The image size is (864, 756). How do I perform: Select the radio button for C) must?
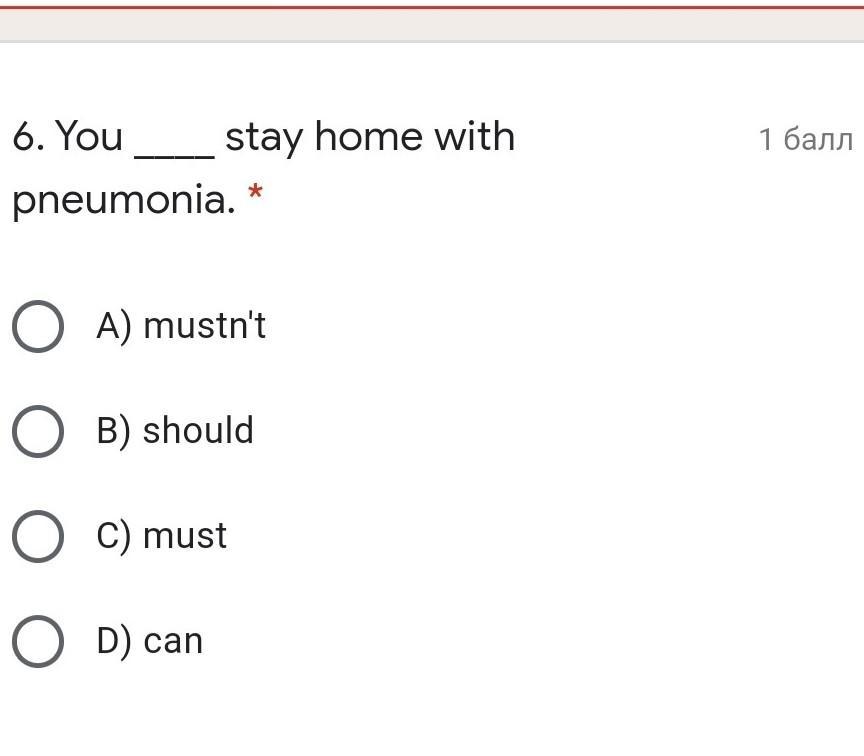[x=37, y=536]
